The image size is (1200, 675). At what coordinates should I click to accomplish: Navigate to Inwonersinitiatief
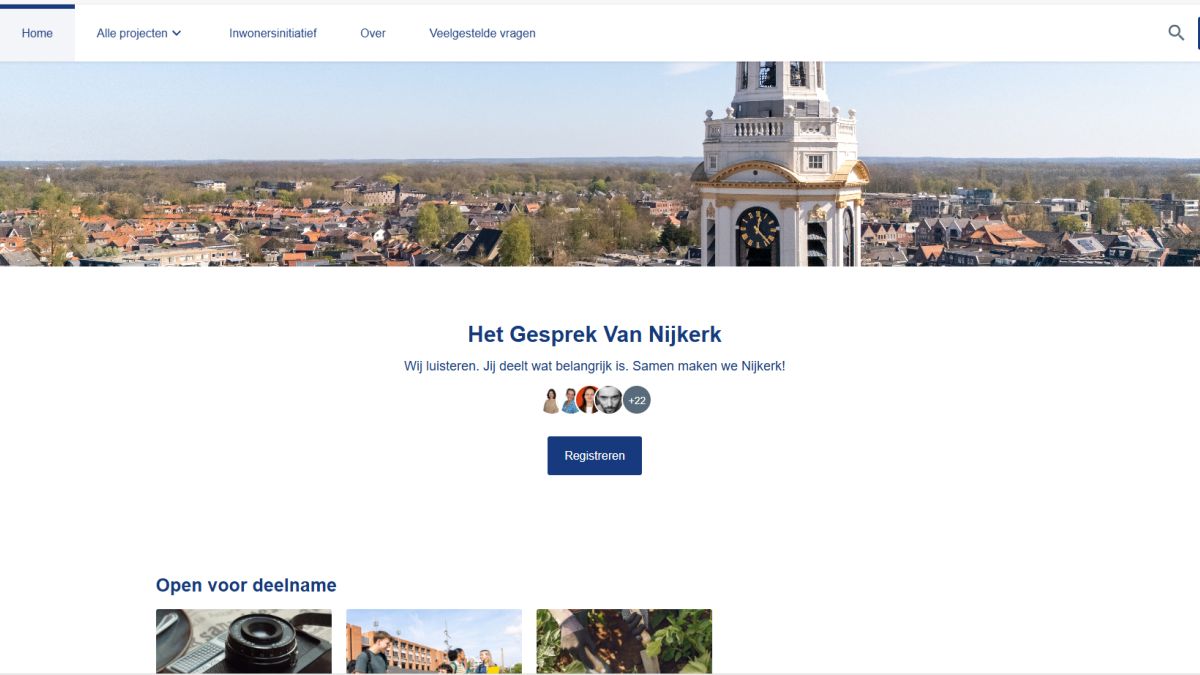pos(273,33)
